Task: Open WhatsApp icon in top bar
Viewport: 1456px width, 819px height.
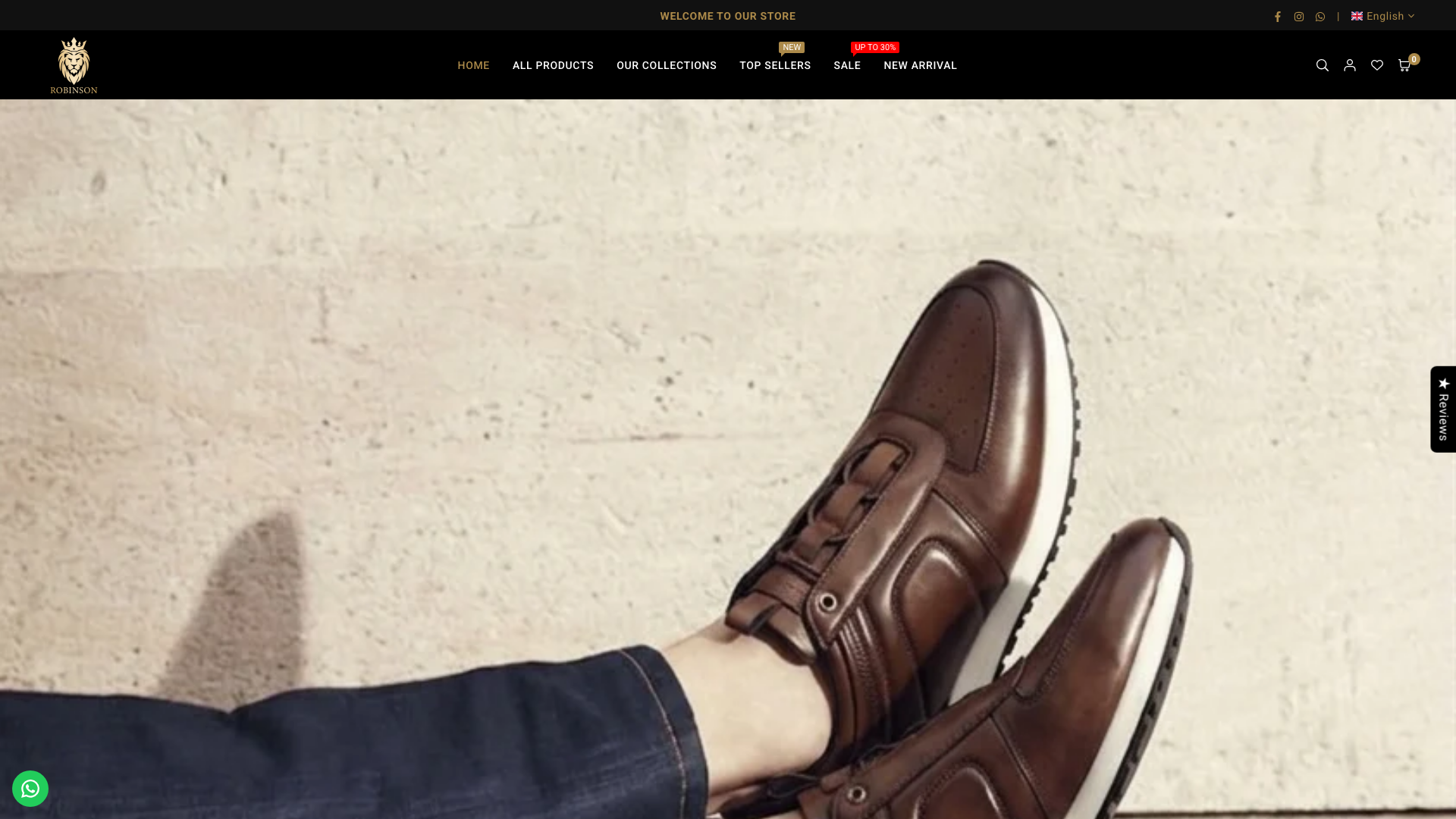Action: tap(1319, 17)
